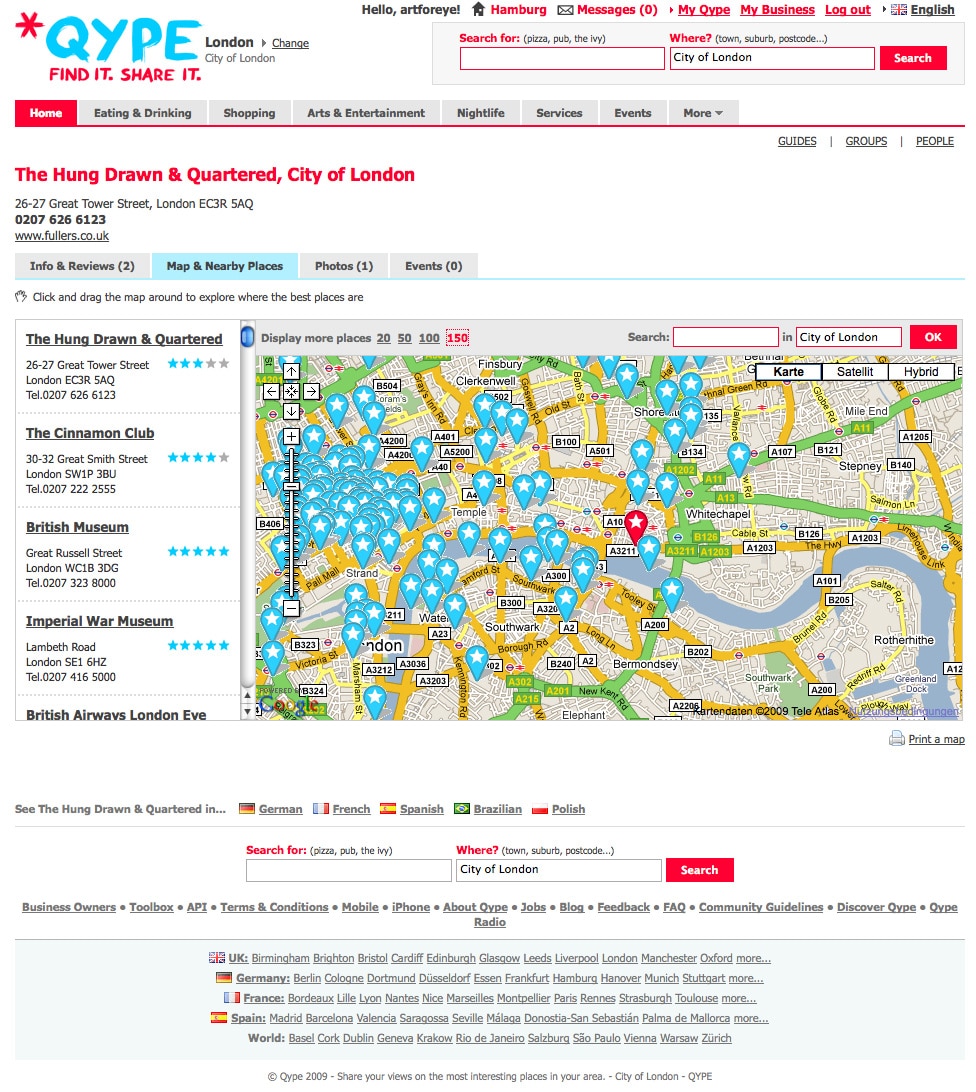
Task: Display 50 places on the map
Action: click(404, 338)
